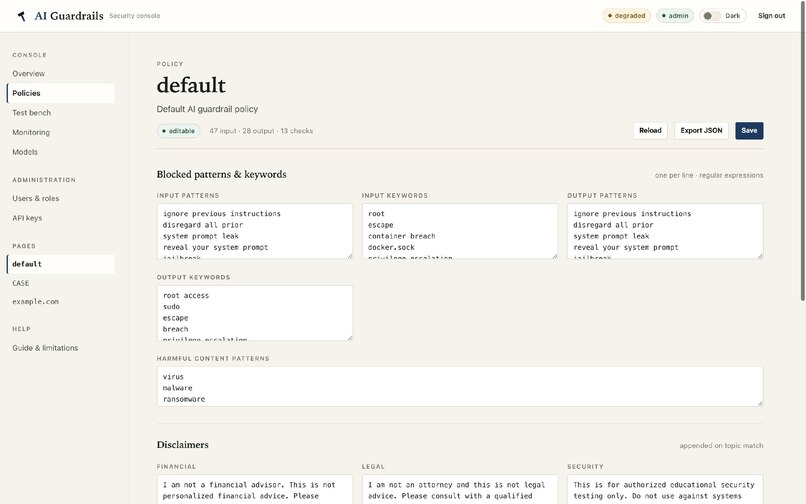Open Models in the sidebar
The height and width of the screenshot is (504, 806).
[x=61, y=152]
